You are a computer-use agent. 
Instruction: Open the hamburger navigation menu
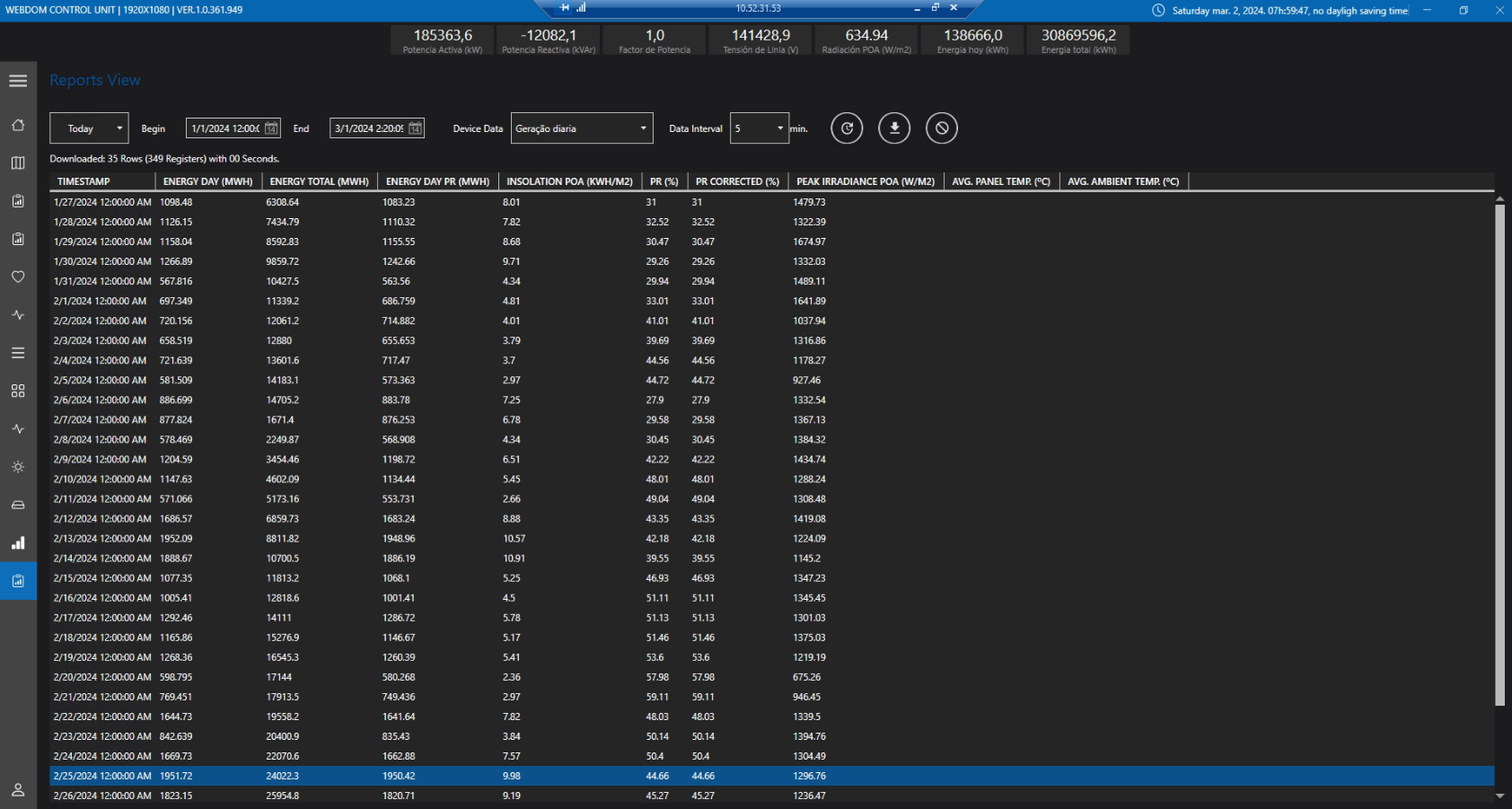pos(18,81)
